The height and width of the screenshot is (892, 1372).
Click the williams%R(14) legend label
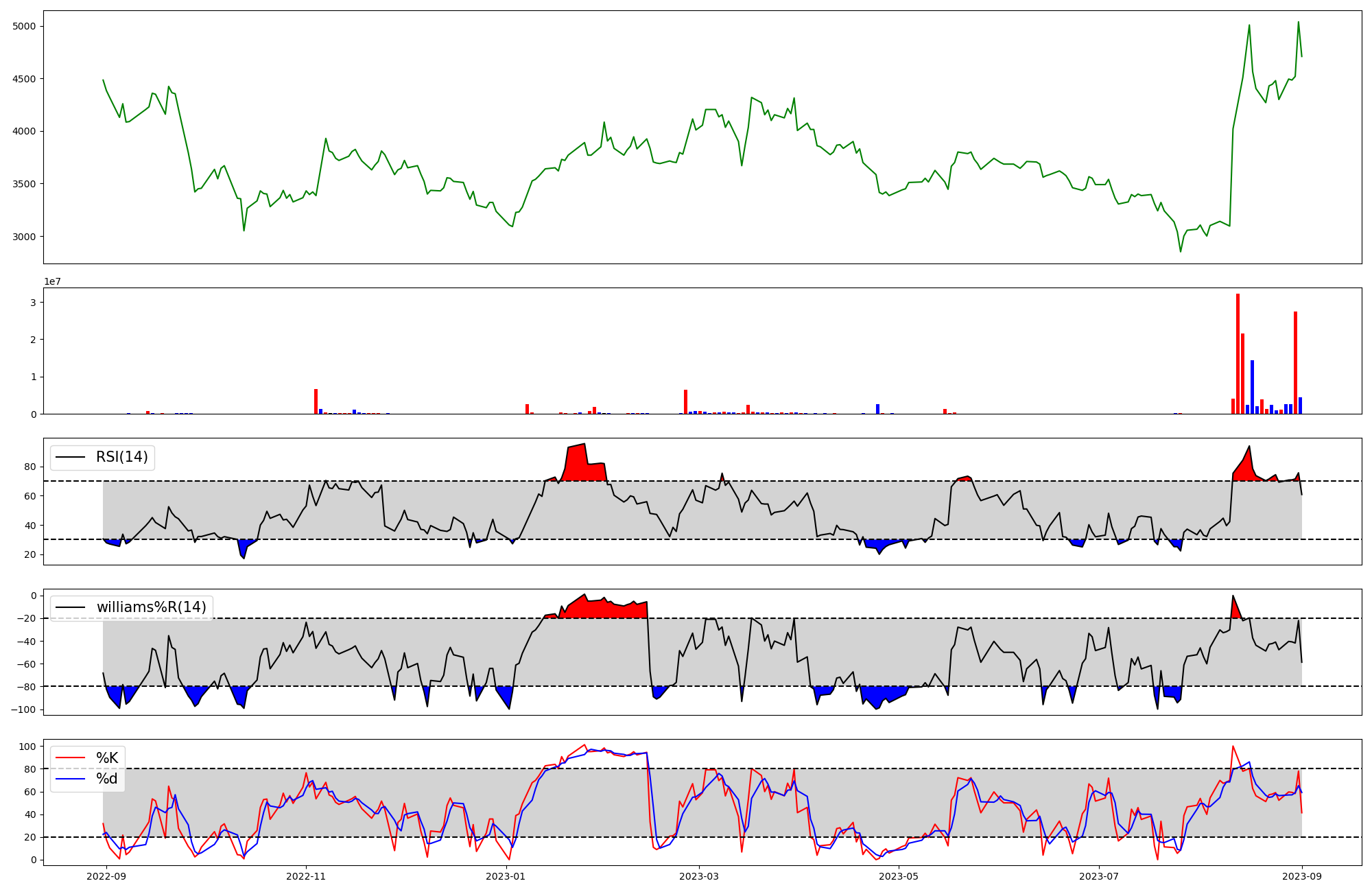click(x=151, y=607)
